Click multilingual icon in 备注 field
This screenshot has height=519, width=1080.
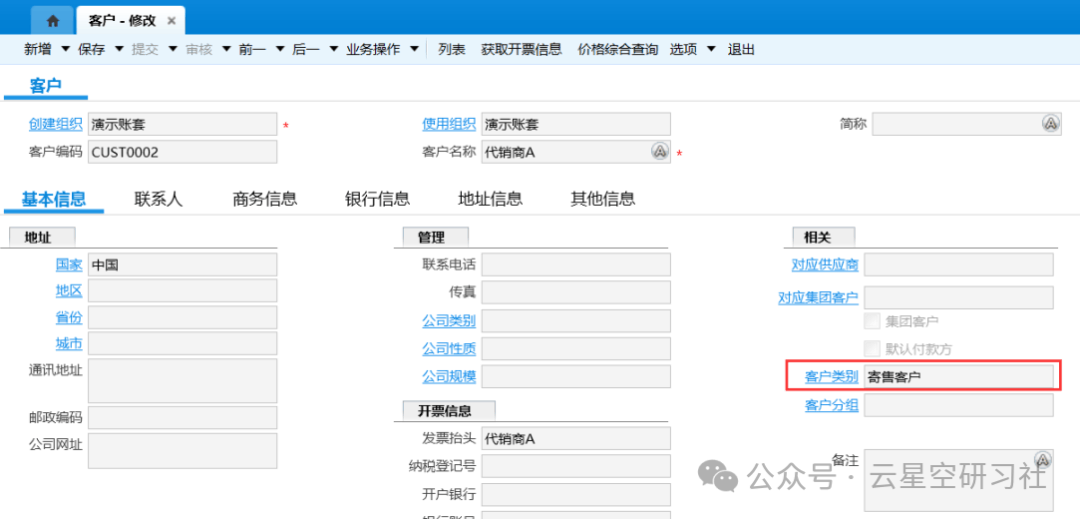click(1042, 460)
